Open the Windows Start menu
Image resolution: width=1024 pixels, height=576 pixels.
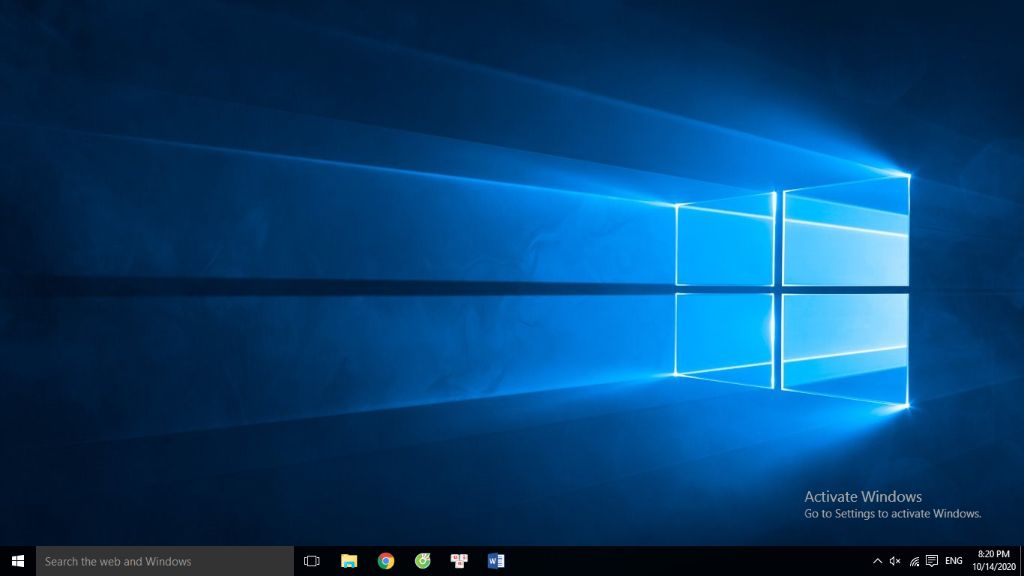(x=18, y=561)
